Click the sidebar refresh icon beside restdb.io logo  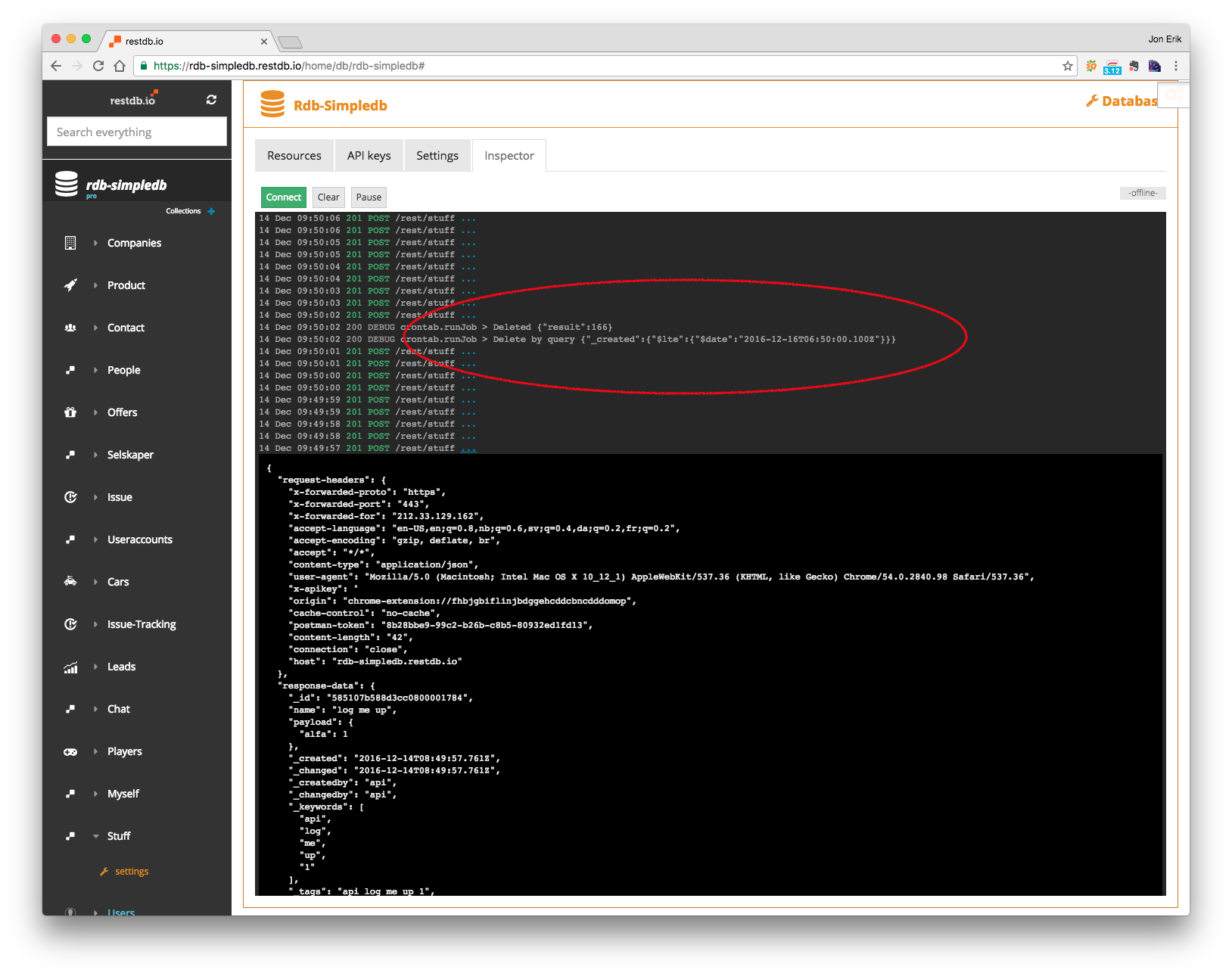pos(211,100)
